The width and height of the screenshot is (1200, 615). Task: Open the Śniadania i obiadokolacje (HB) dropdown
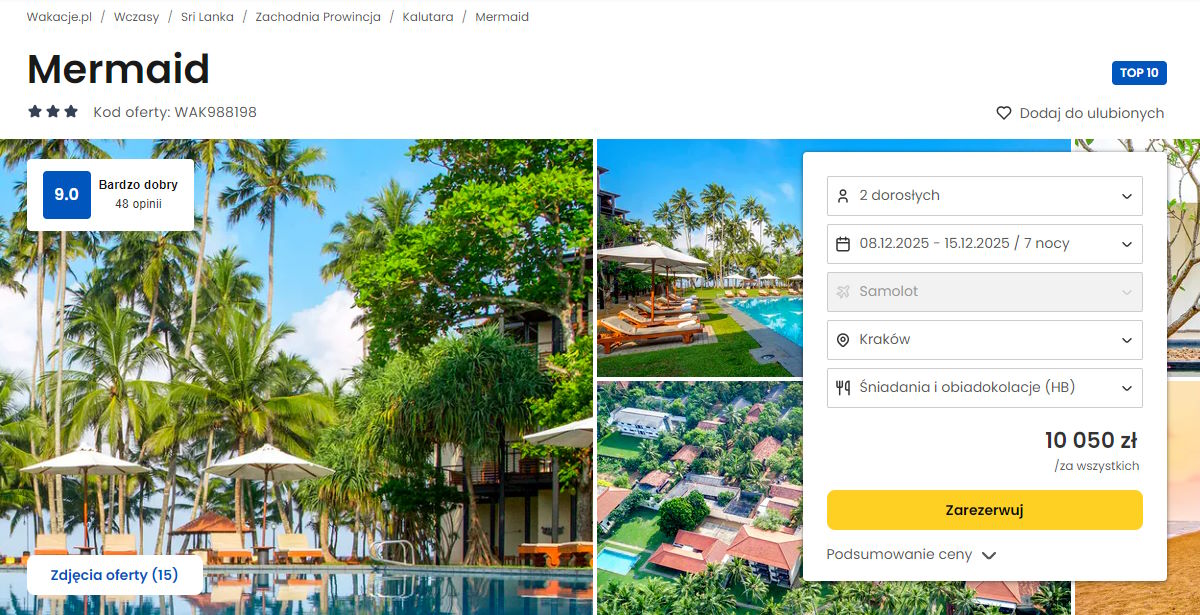point(985,388)
